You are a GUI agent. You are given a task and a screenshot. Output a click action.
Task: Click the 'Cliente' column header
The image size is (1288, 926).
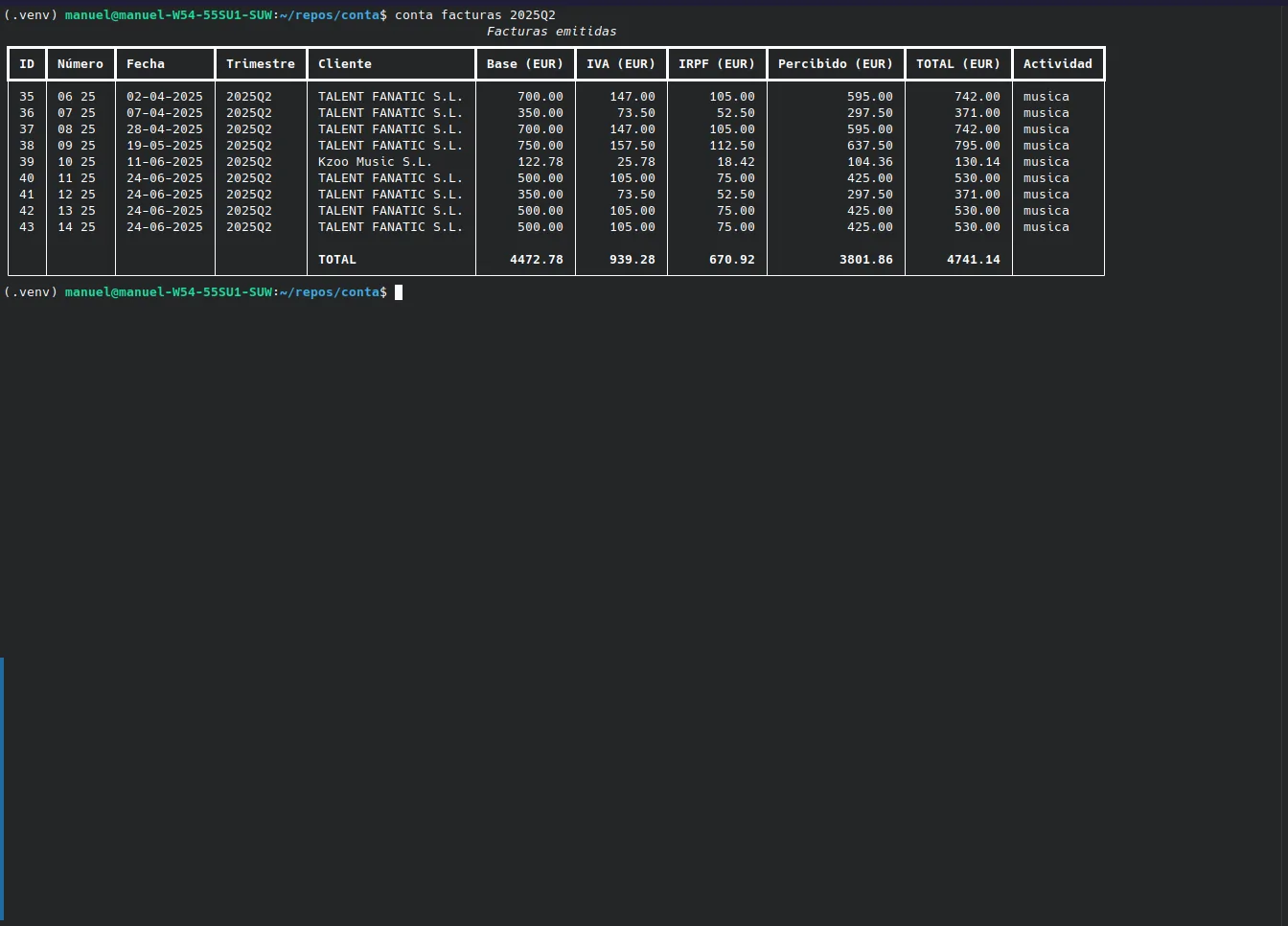pos(345,64)
